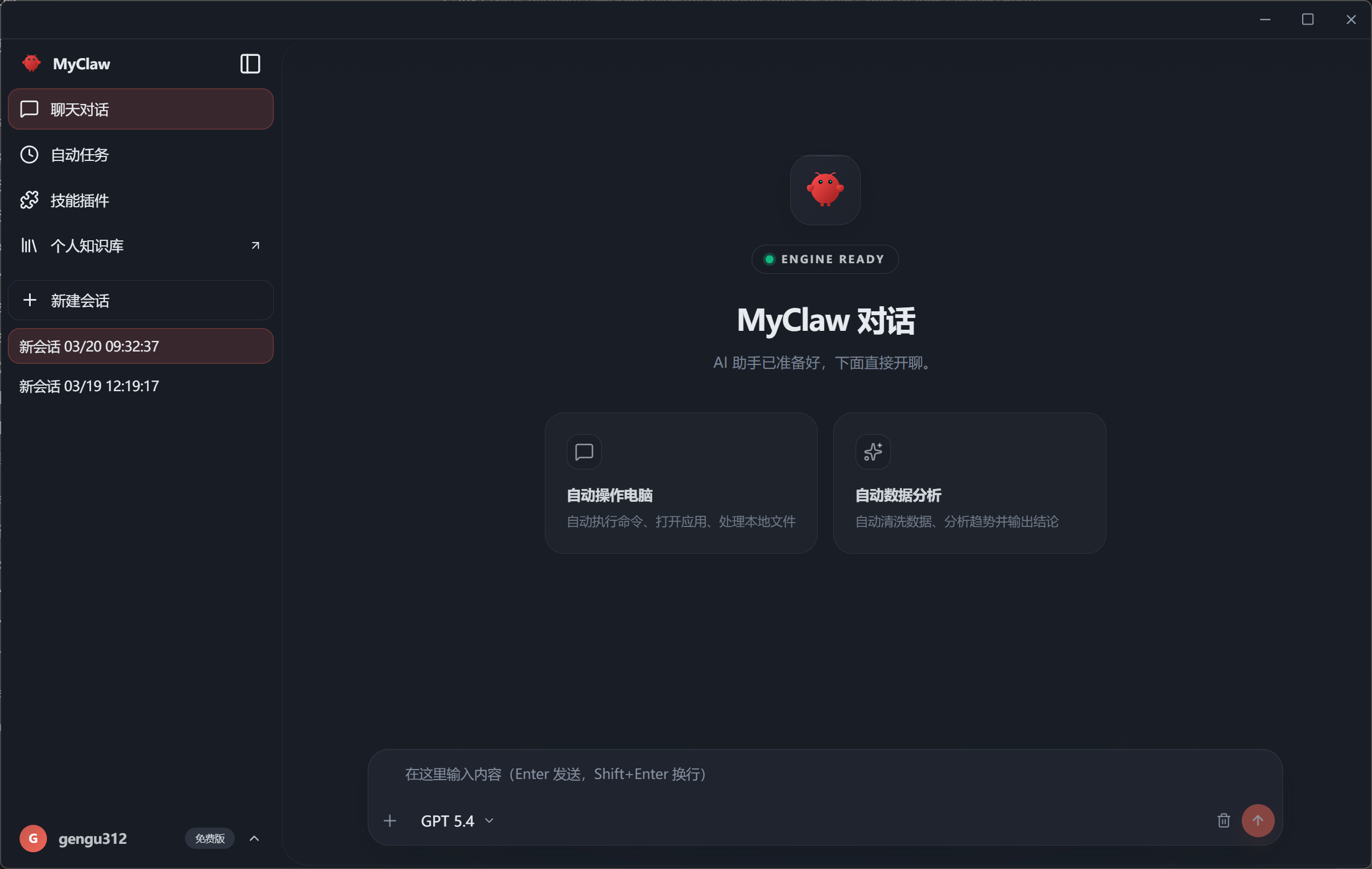The width and height of the screenshot is (1372, 869).
Task: Click the MyClaw red mascot logo
Action: coord(31,63)
